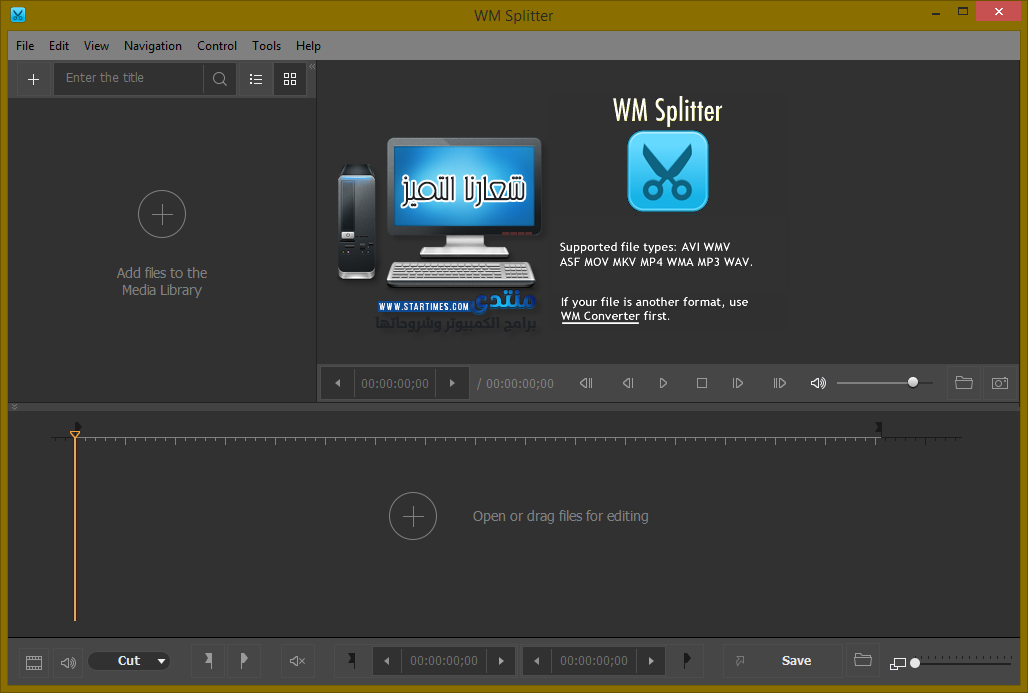The height and width of the screenshot is (693, 1028).
Task: Click the 'Enter the title' search field
Action: click(x=128, y=79)
